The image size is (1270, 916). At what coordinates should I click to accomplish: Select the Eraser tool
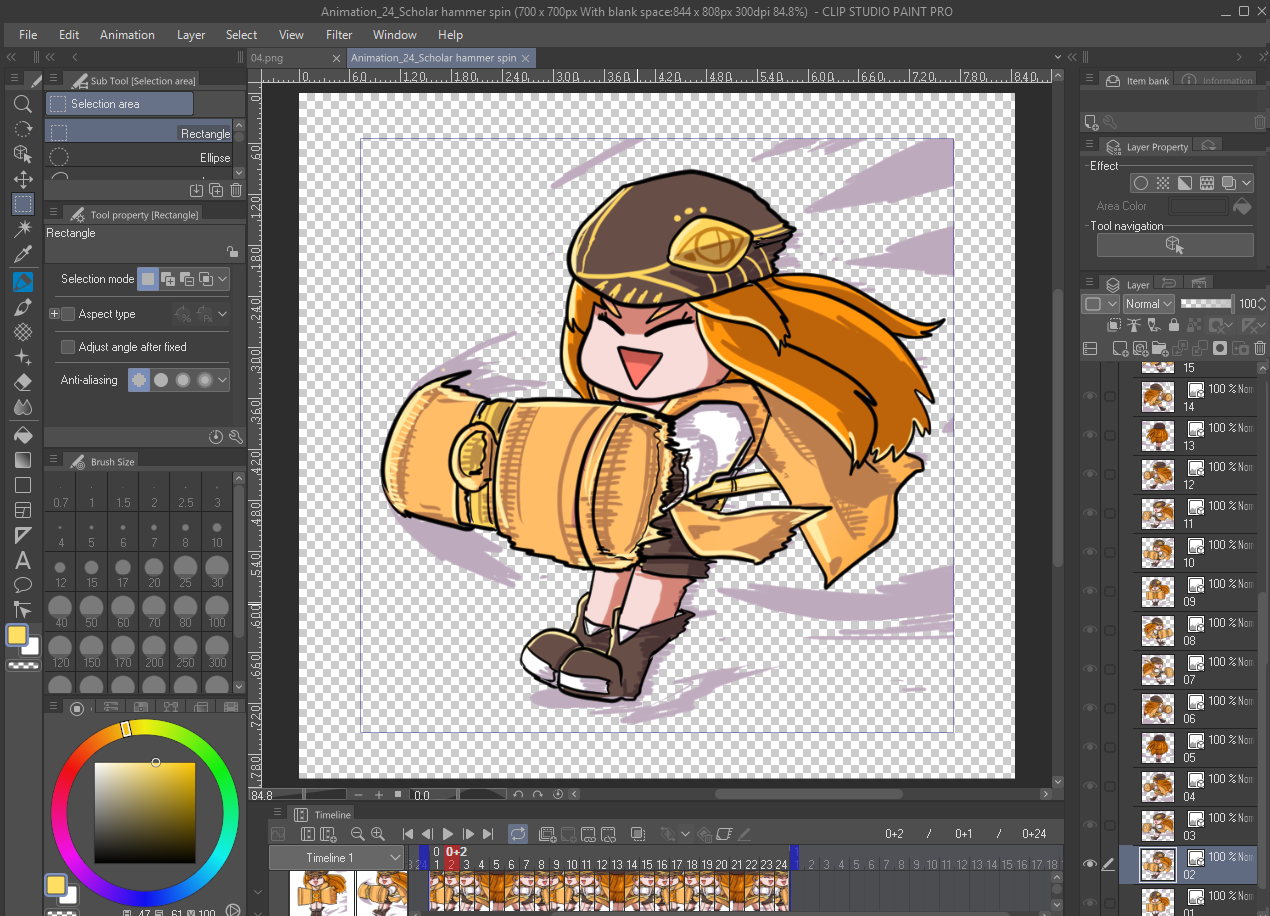pos(23,382)
